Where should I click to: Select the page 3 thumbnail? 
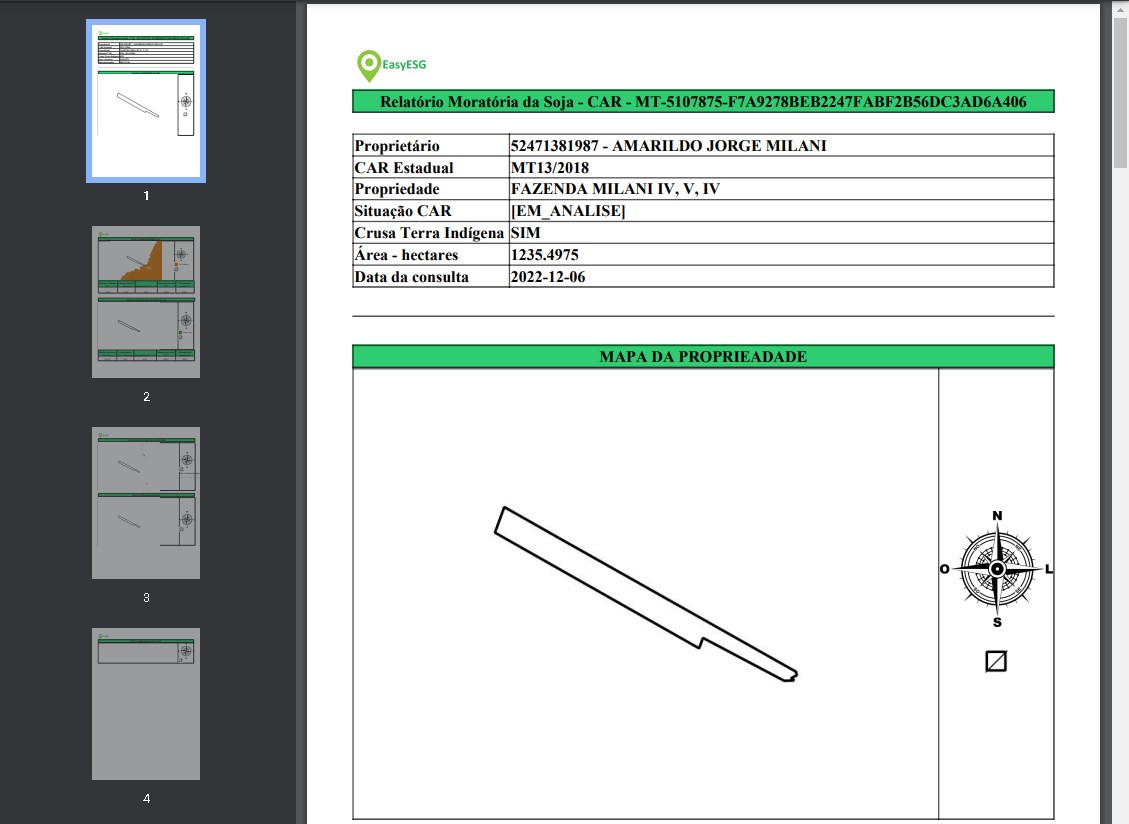coord(146,502)
